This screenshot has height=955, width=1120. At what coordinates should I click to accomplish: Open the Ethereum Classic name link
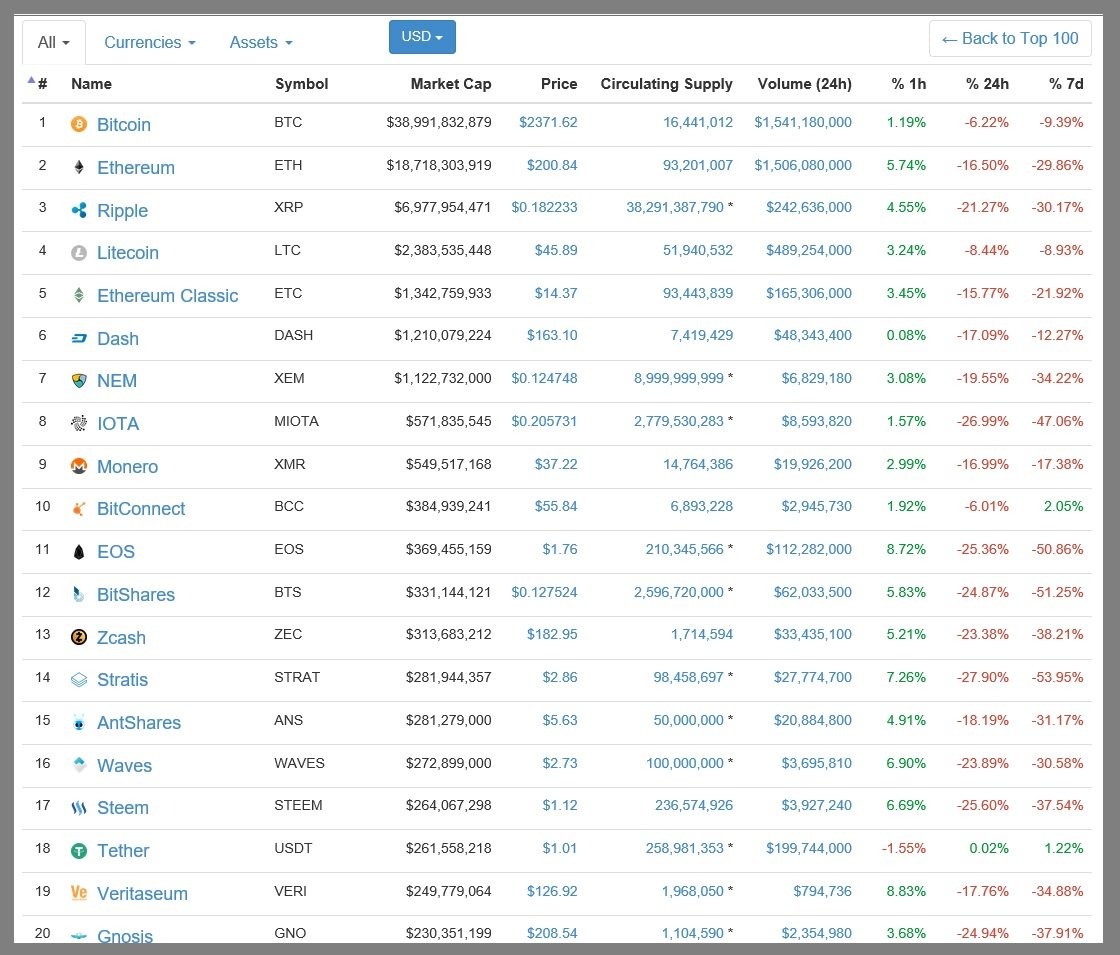(167, 296)
